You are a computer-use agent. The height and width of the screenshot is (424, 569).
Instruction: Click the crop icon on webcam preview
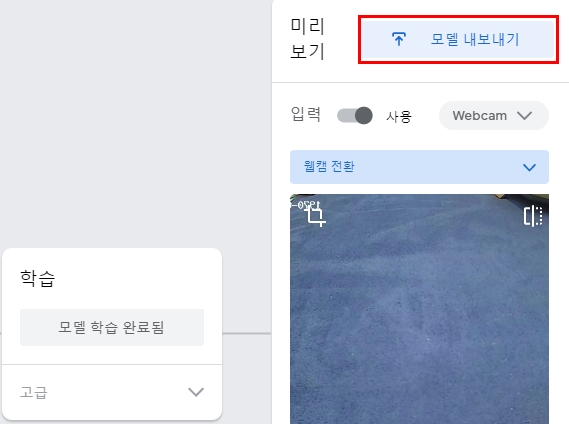315,216
